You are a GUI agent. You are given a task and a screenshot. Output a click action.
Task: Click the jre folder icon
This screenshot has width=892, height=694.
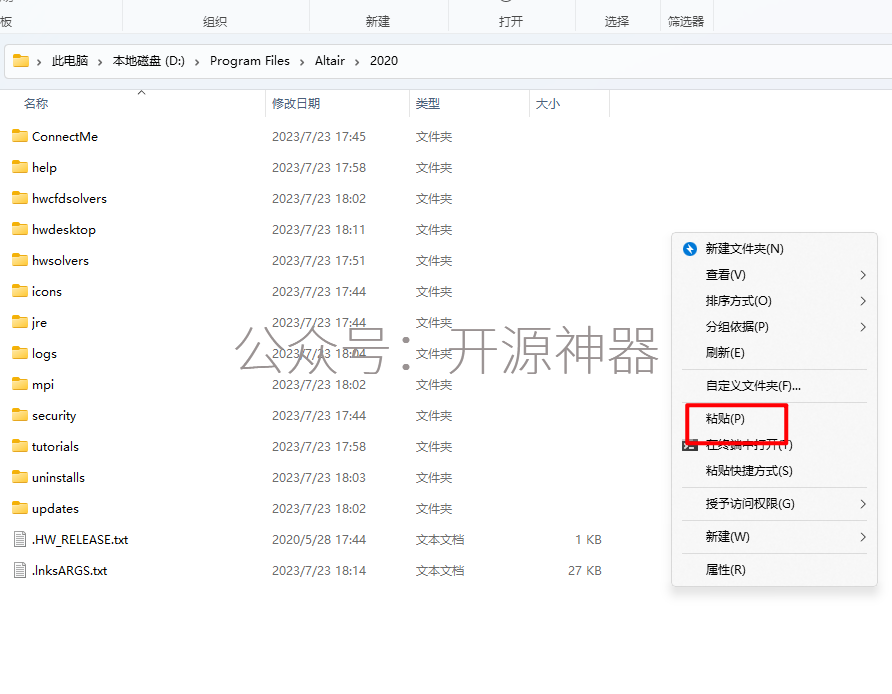pos(20,322)
